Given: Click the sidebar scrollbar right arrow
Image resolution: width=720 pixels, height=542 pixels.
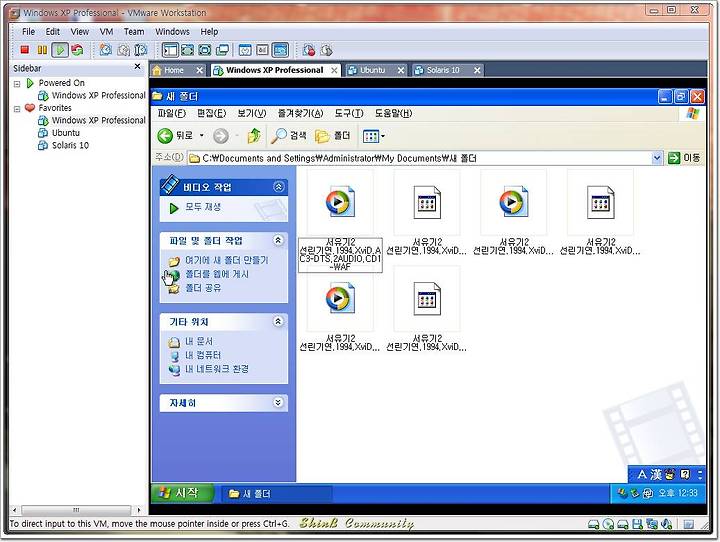Looking at the screenshot, I should [139, 510].
